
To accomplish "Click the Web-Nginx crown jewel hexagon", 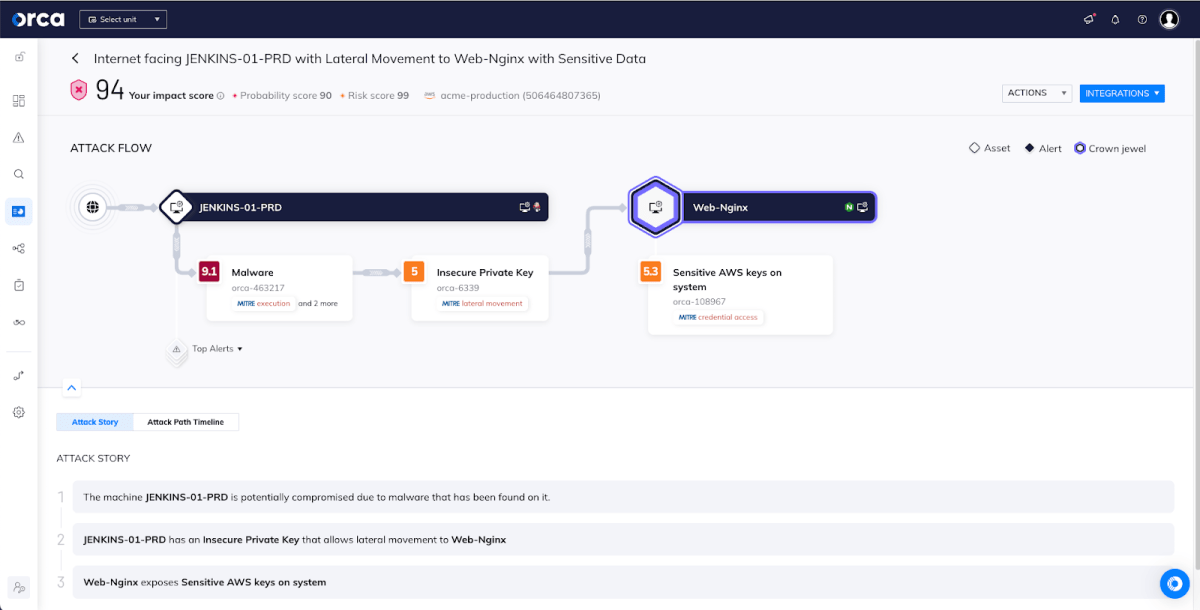I will pos(655,207).
